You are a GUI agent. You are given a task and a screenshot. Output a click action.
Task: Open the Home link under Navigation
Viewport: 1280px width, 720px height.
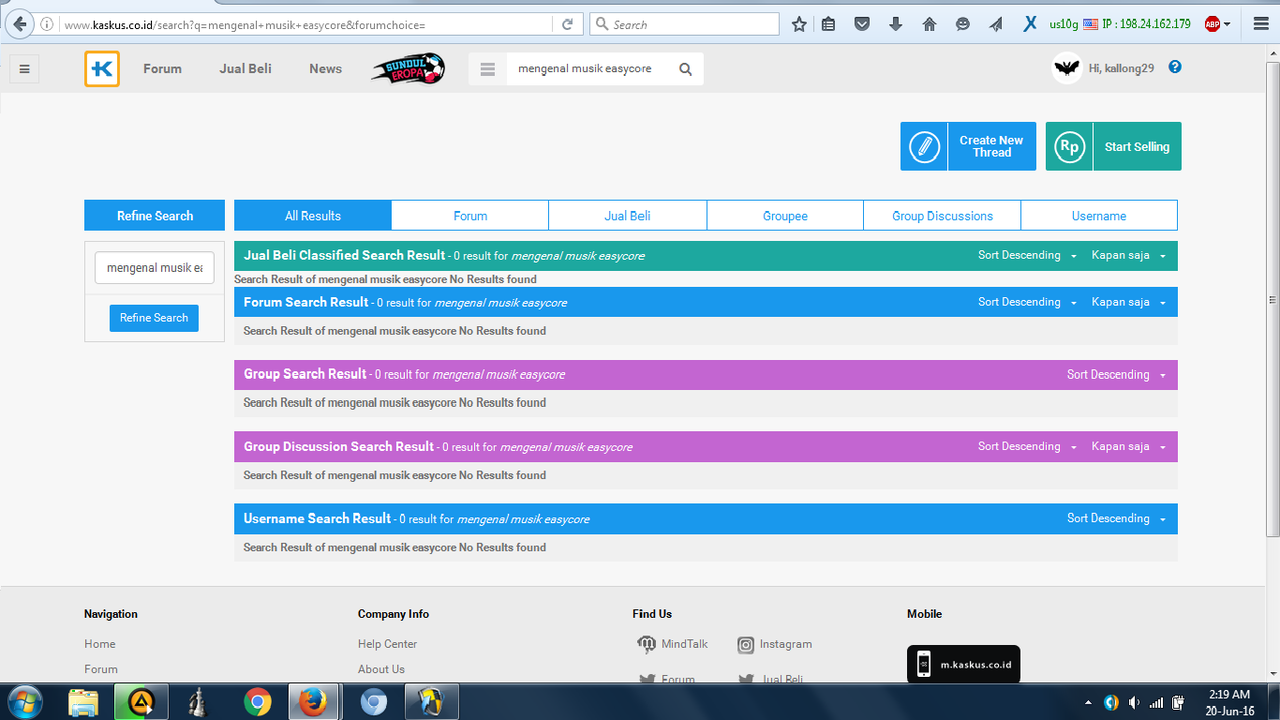pos(100,644)
